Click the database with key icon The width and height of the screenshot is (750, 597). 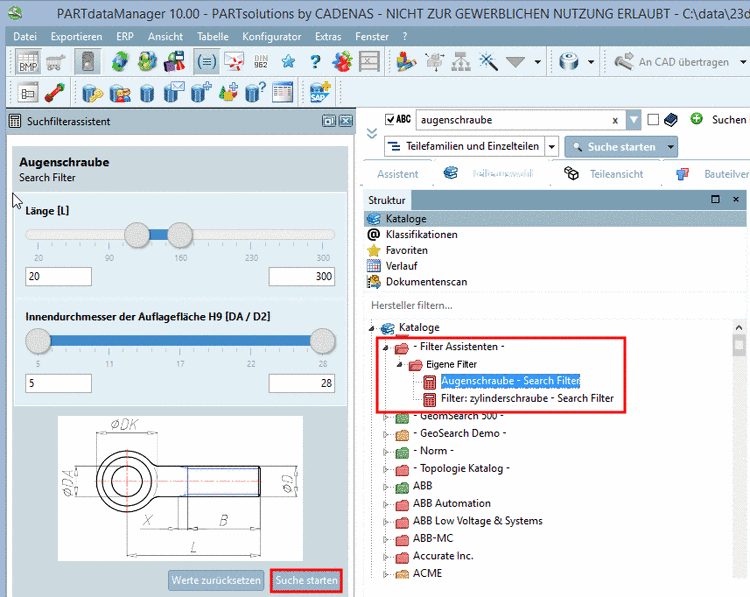click(x=92, y=93)
